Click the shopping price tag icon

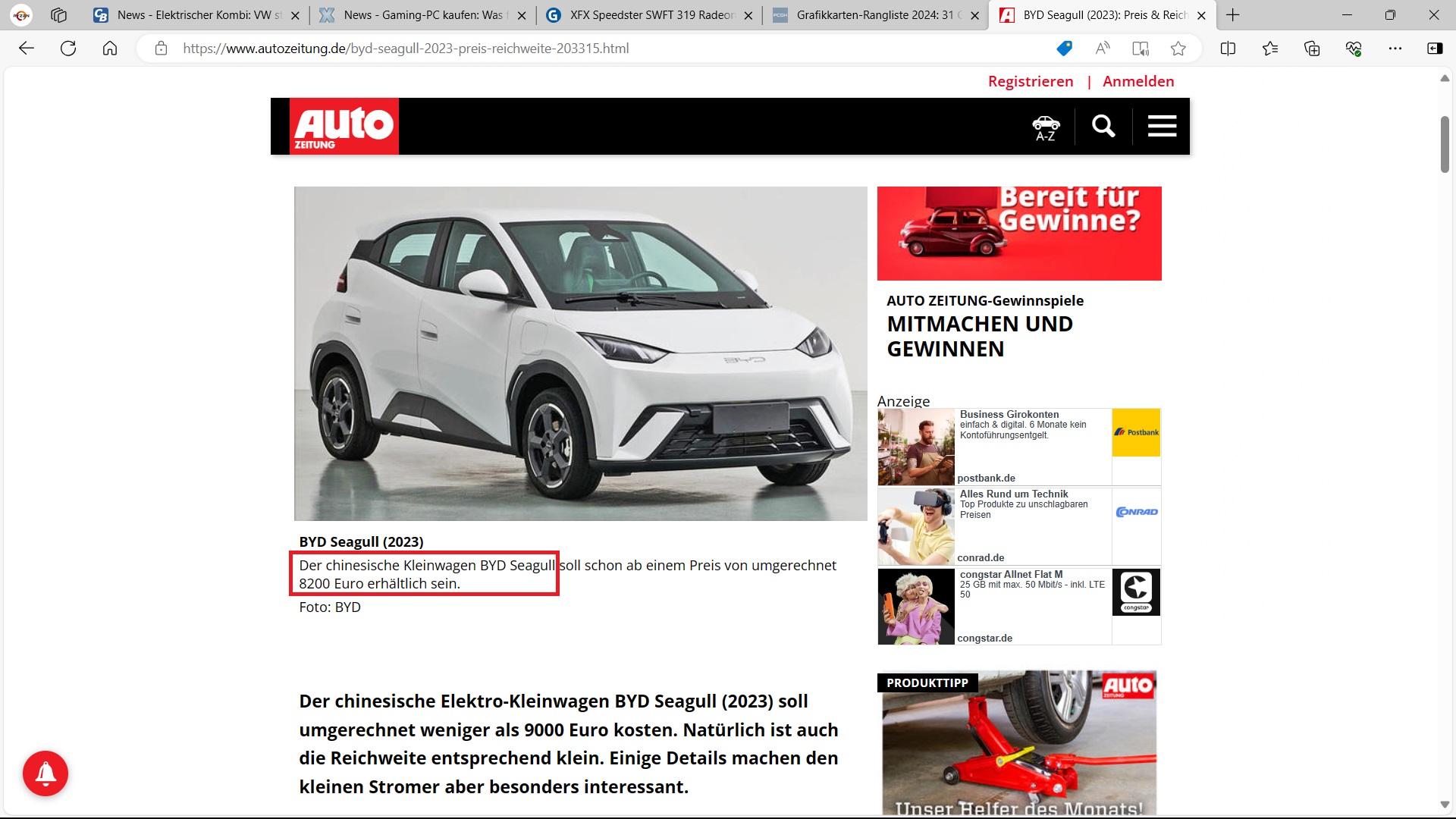click(x=1064, y=49)
